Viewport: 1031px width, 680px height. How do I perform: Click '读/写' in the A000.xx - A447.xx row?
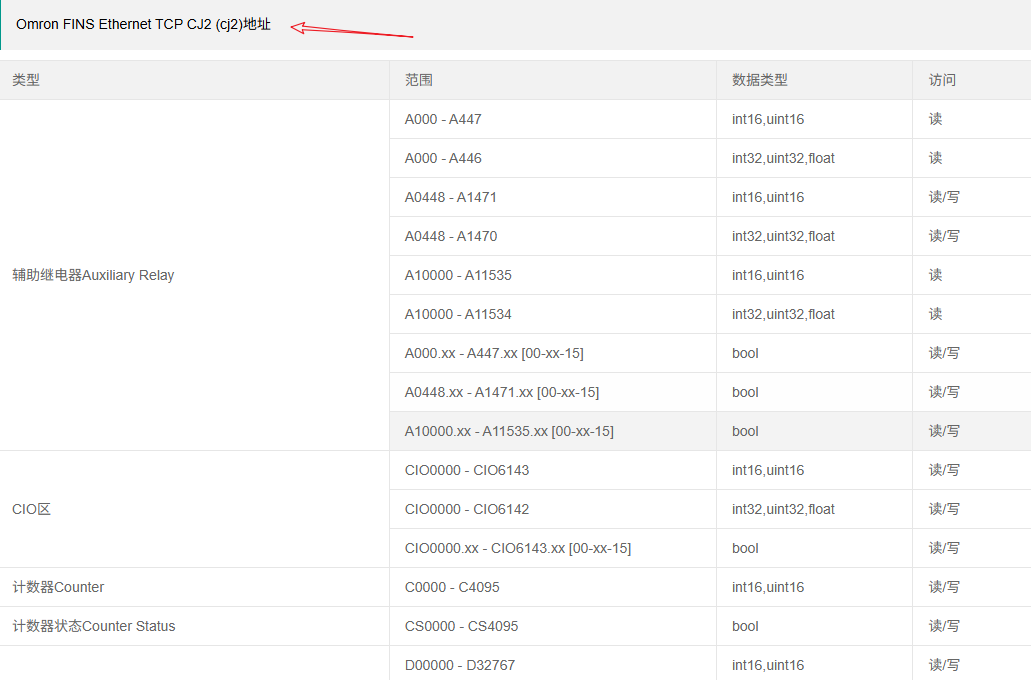[944, 353]
